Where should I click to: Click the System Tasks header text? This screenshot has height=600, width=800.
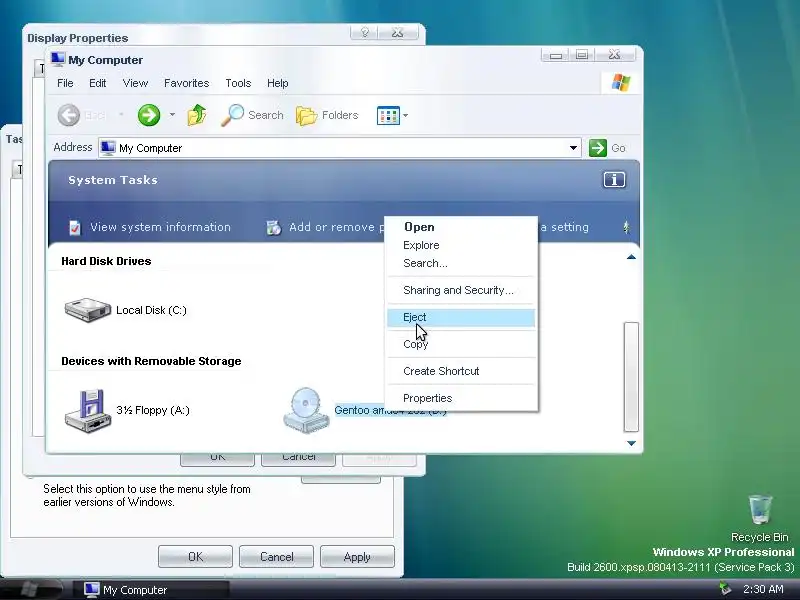click(x=113, y=180)
